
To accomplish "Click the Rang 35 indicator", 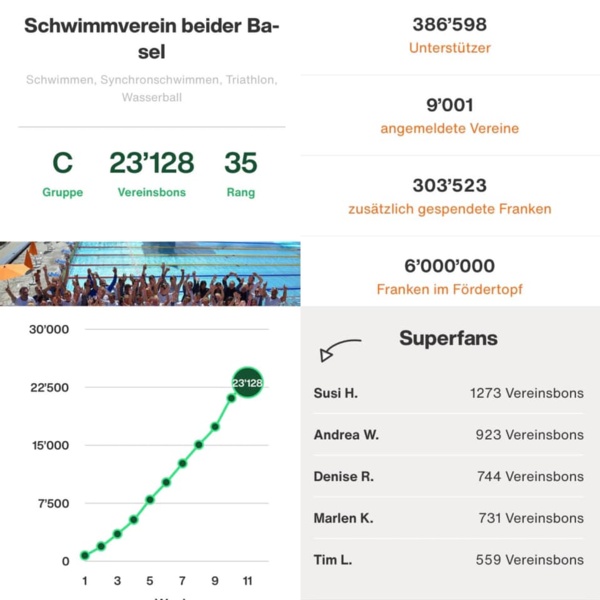I will coord(241,172).
